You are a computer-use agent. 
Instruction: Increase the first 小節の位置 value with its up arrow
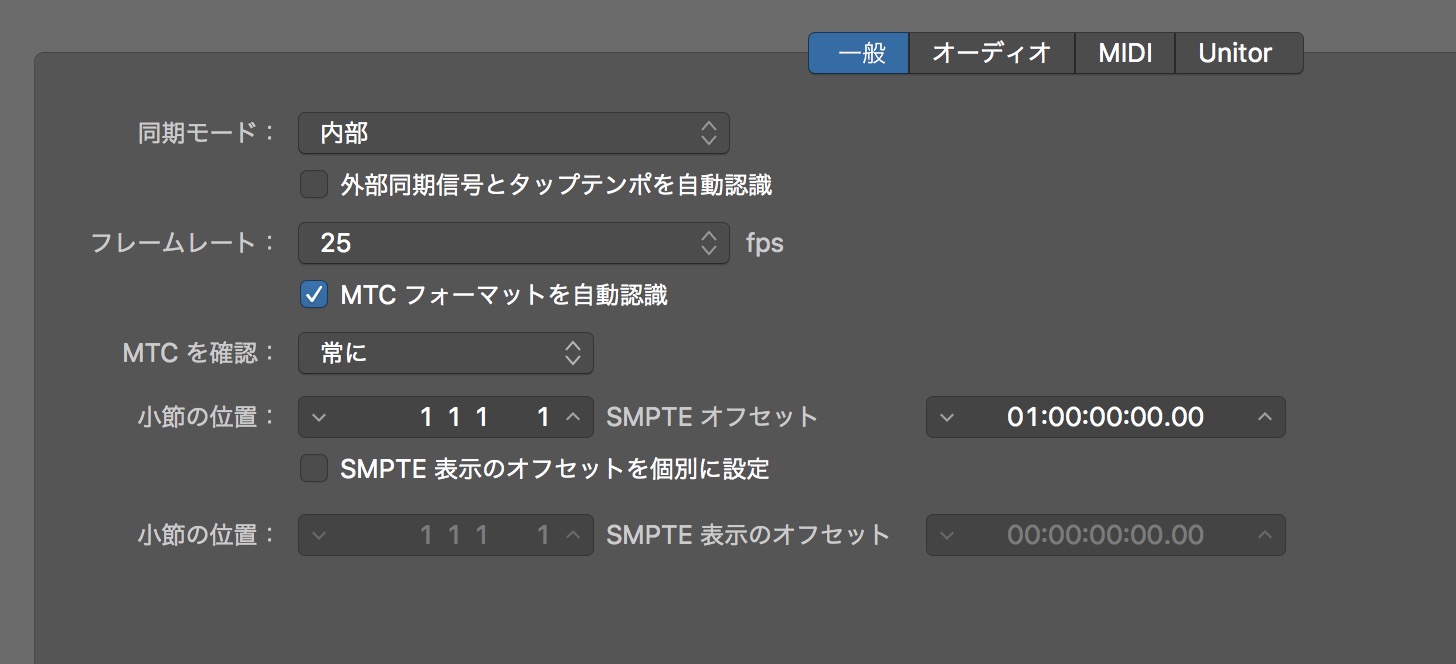573,417
